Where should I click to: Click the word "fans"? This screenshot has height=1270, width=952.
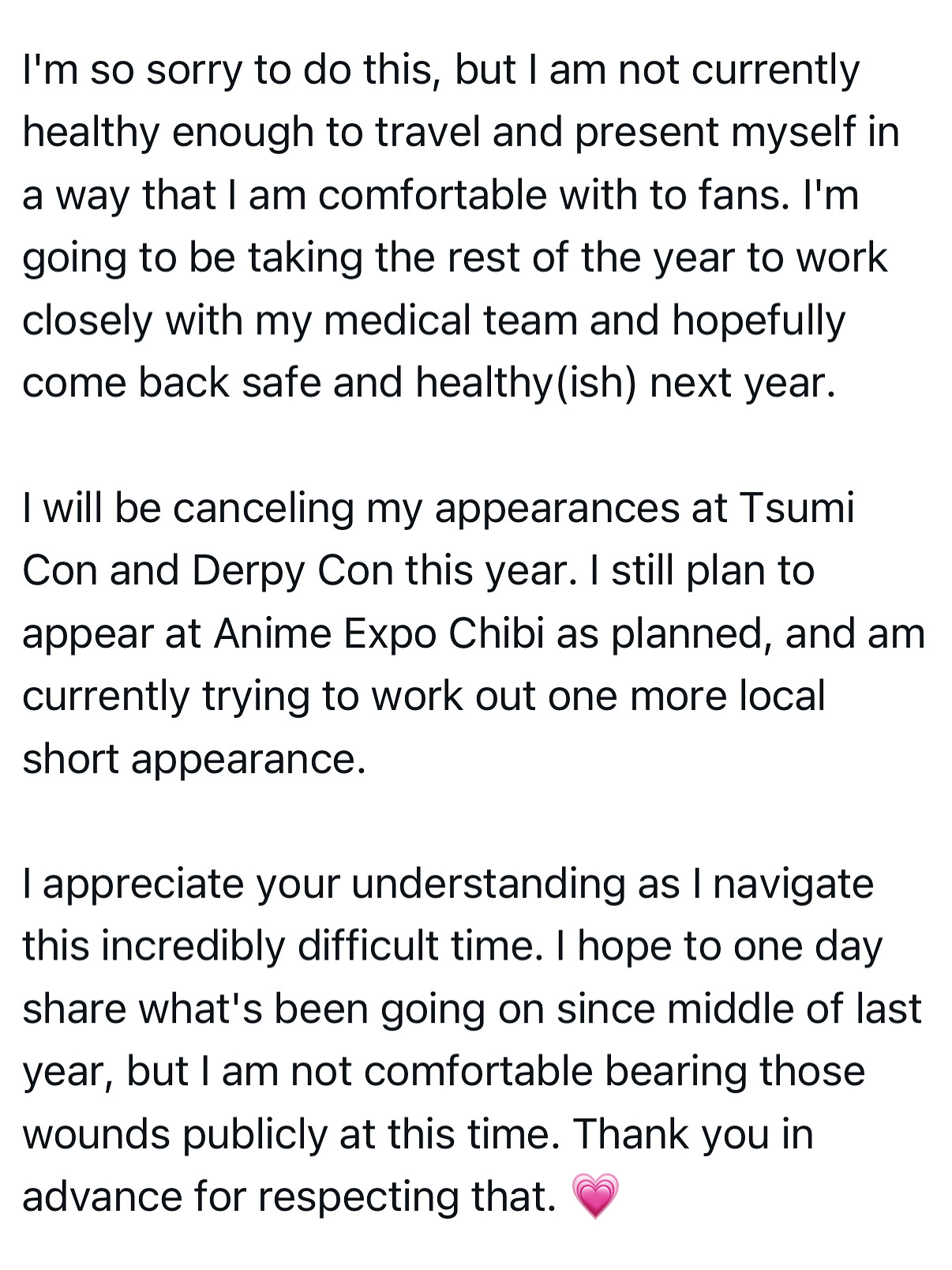(x=742, y=195)
